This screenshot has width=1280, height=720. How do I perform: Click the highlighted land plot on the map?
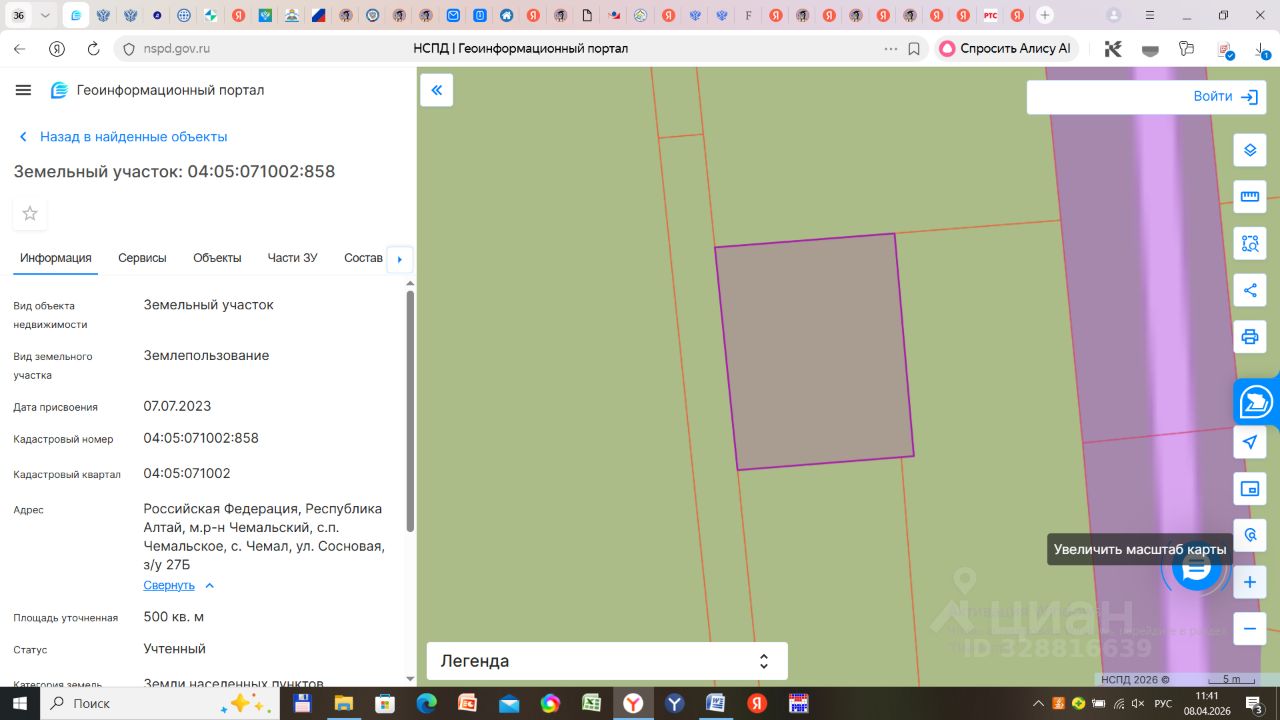pyautogui.click(x=814, y=351)
